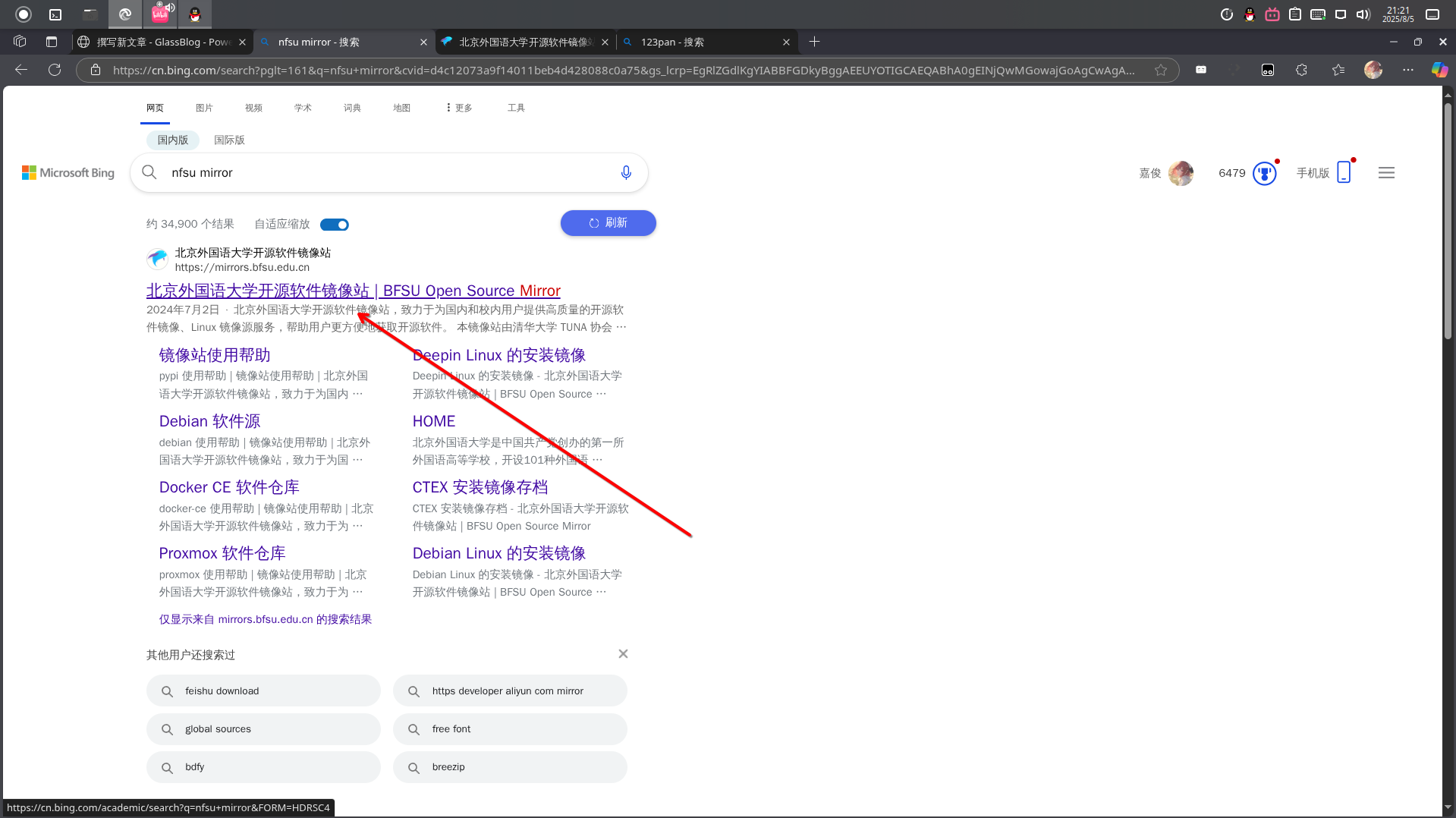The image size is (1456, 818).
Task: Search suggestion breezip
Action: pyautogui.click(x=510, y=767)
